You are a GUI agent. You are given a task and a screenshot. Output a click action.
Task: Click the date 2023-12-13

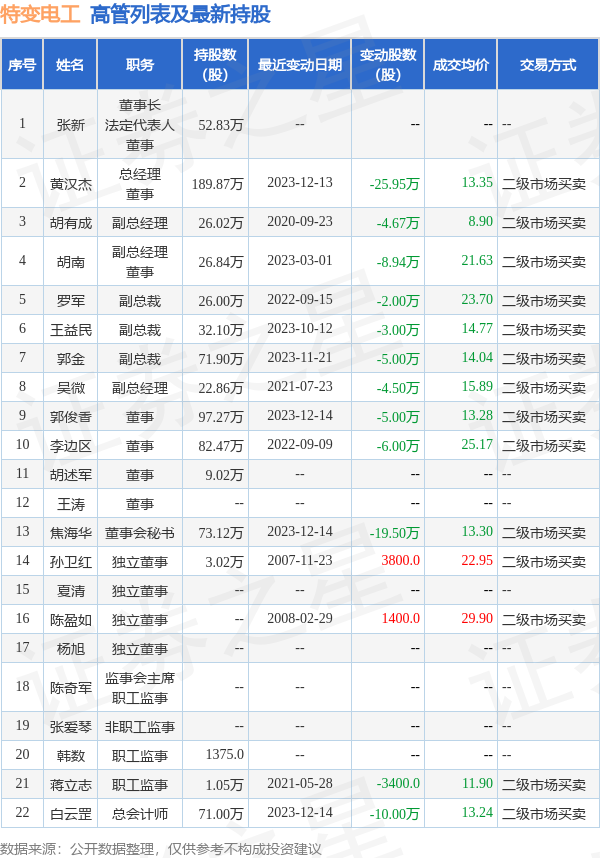pyautogui.click(x=300, y=182)
